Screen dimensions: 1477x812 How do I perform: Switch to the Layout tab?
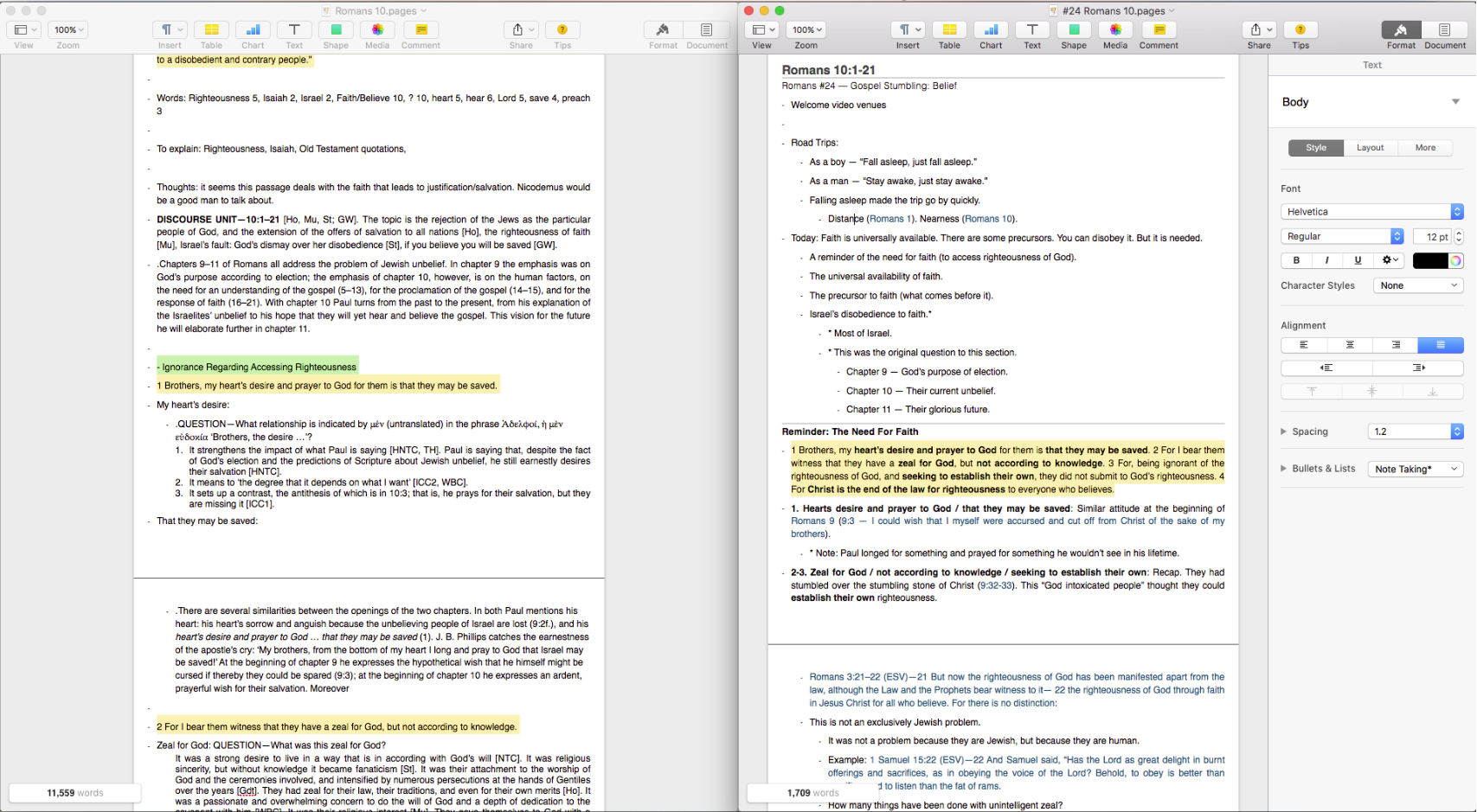tap(1371, 148)
